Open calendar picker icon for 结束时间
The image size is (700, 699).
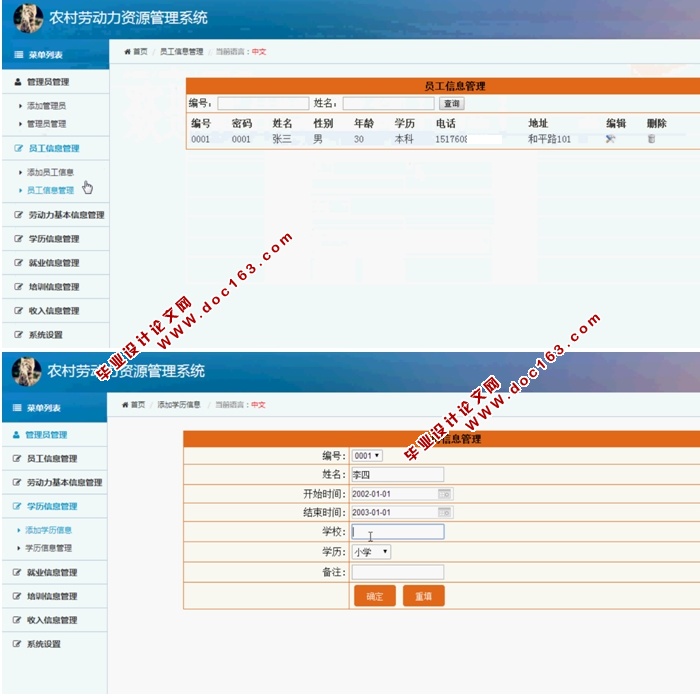(445, 512)
